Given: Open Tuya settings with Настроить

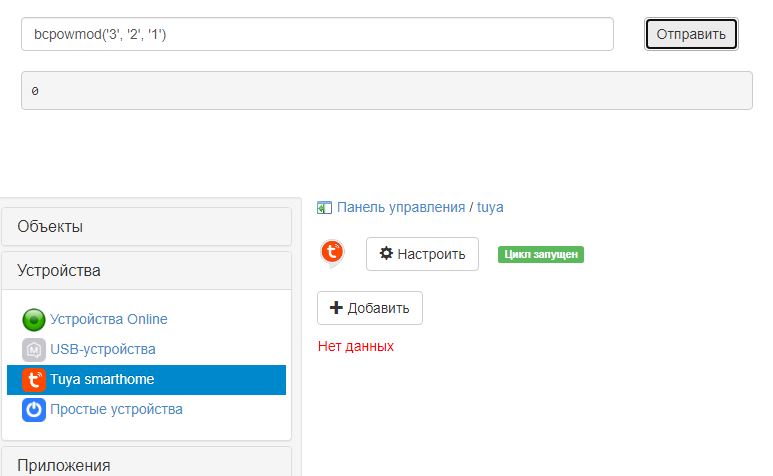Looking at the screenshot, I should point(422,254).
